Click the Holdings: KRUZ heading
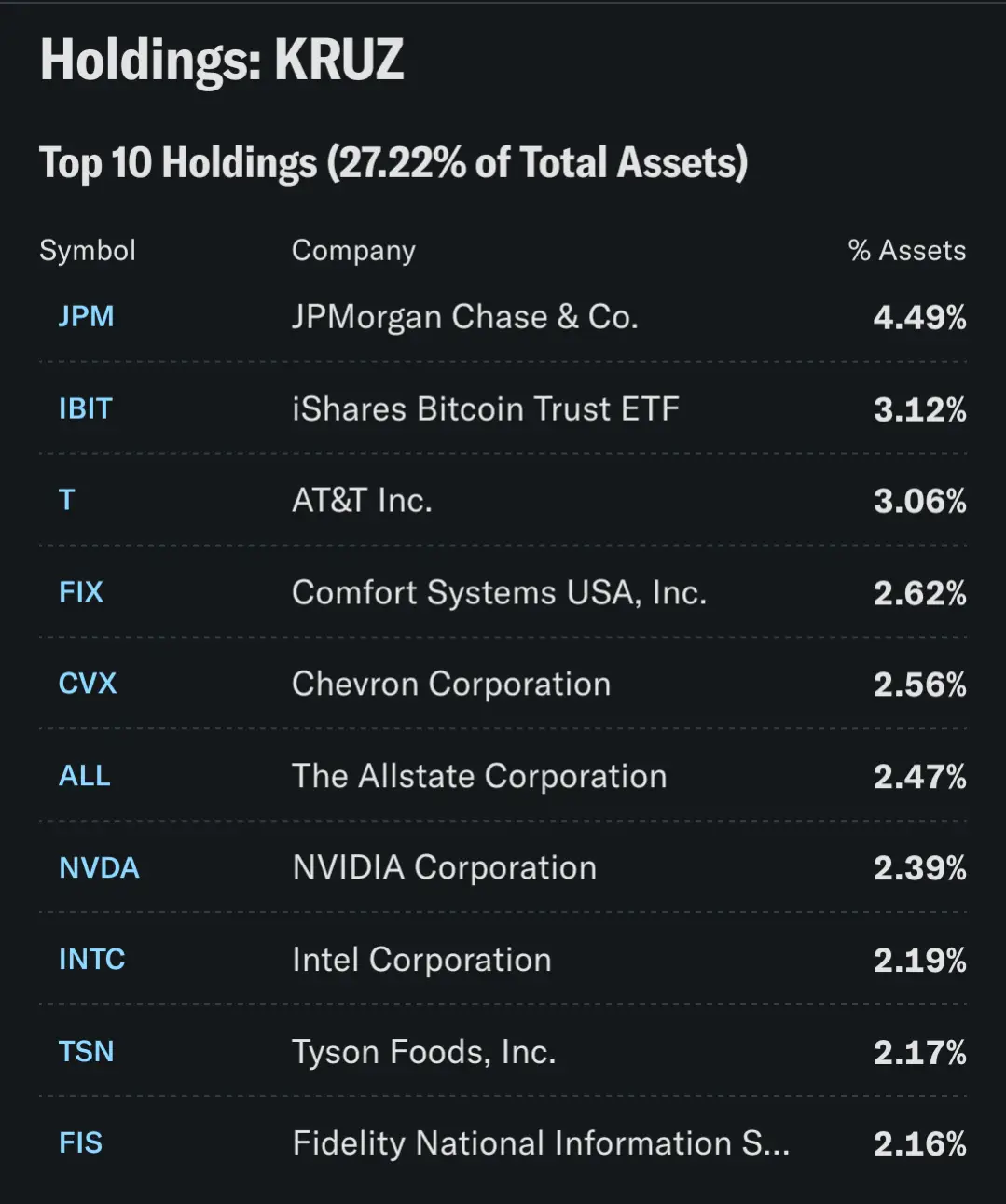The image size is (1006, 1204). [x=222, y=61]
